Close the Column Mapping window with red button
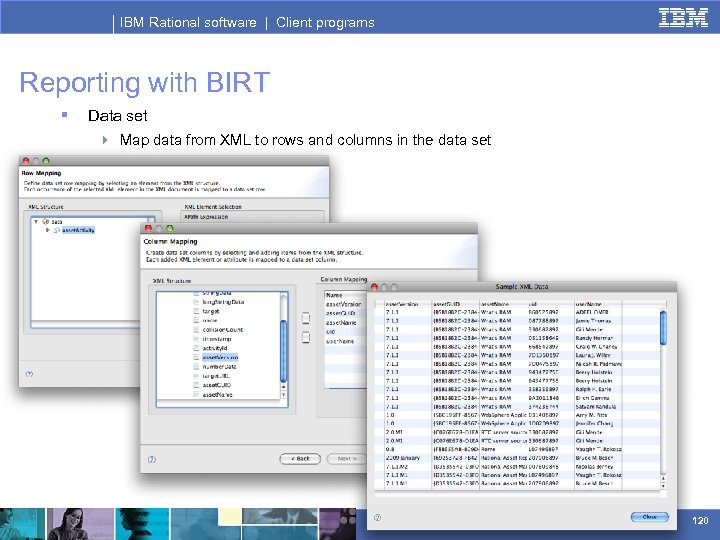The image size is (720, 540). [148, 228]
